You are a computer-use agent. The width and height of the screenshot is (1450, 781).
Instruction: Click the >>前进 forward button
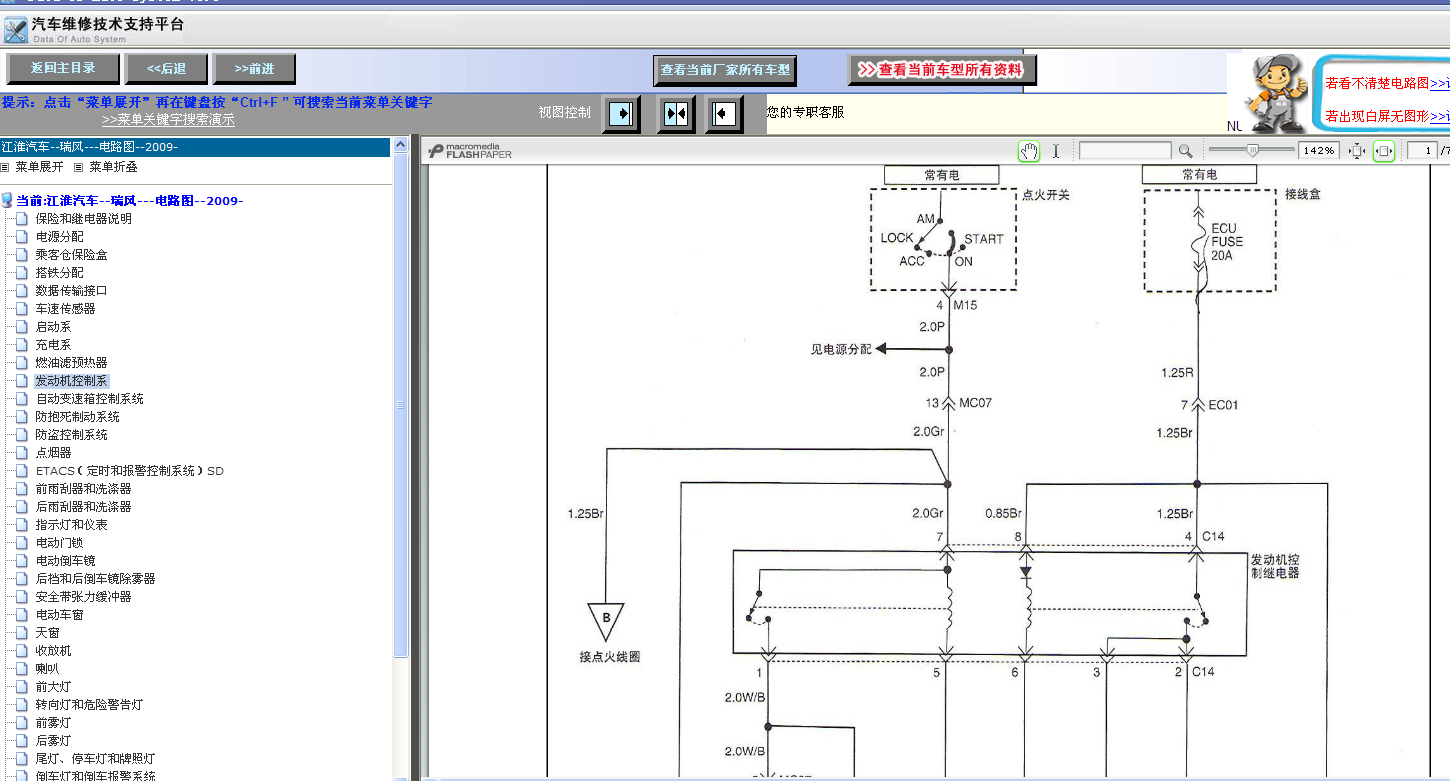pos(254,69)
